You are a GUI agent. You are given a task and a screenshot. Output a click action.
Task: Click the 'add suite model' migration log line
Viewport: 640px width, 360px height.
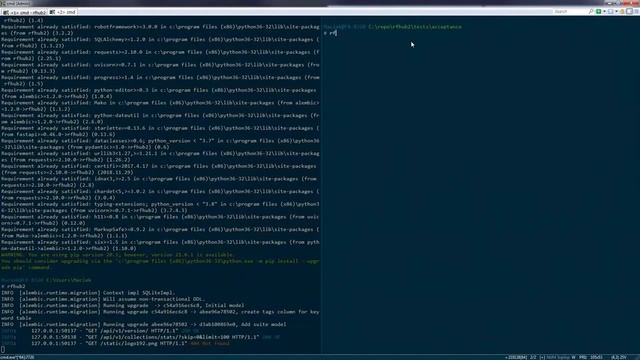point(144,324)
